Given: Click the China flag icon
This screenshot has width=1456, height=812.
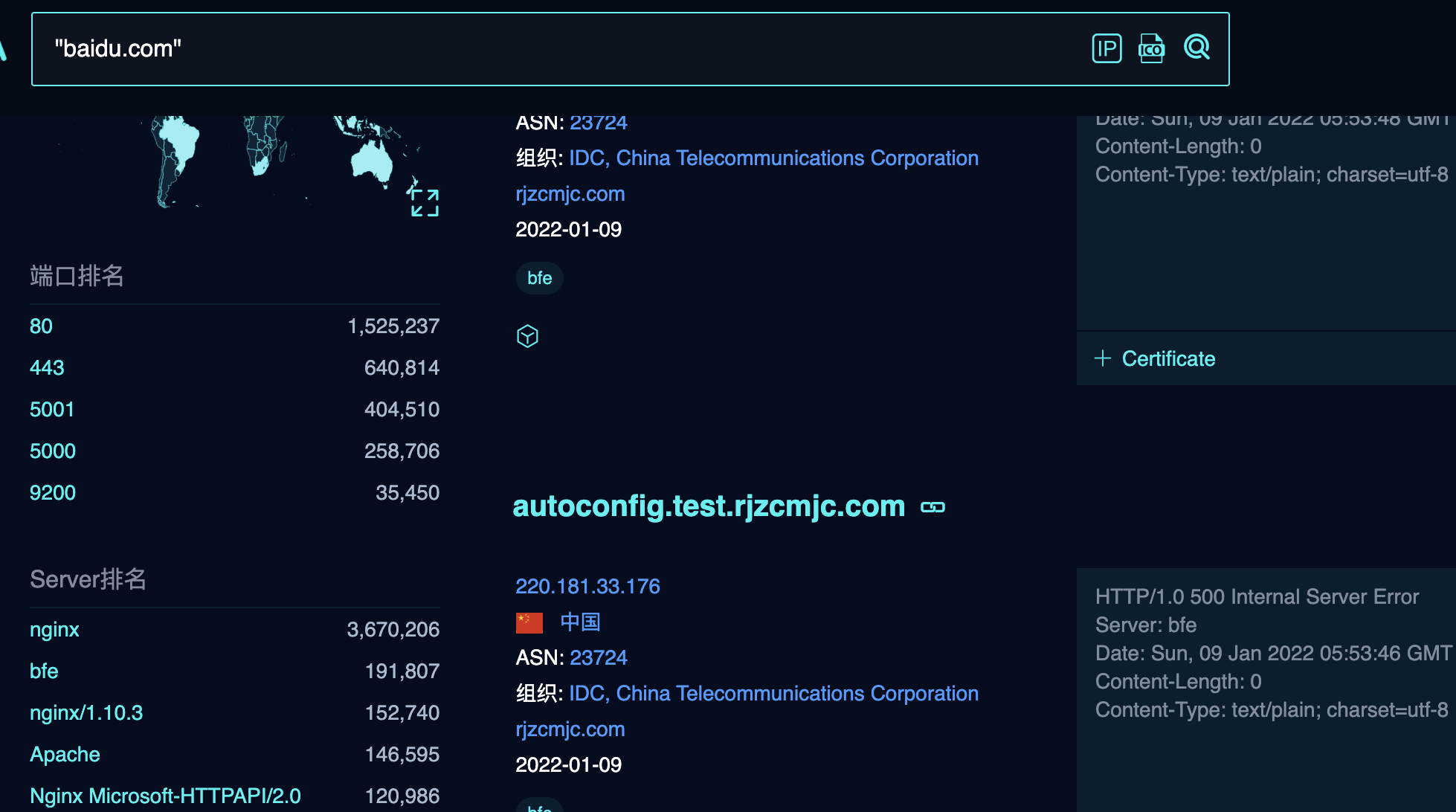Looking at the screenshot, I should [529, 622].
